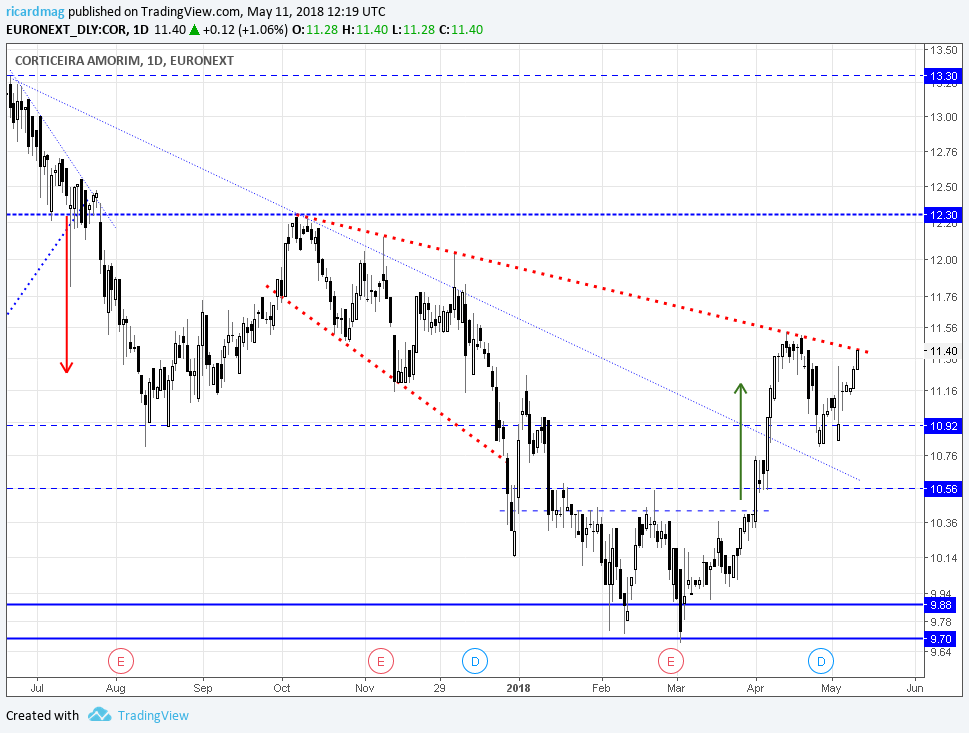Viewport: 969px width, 733px height.
Task: Click the Sep time axis label
Action: pyautogui.click(x=203, y=688)
